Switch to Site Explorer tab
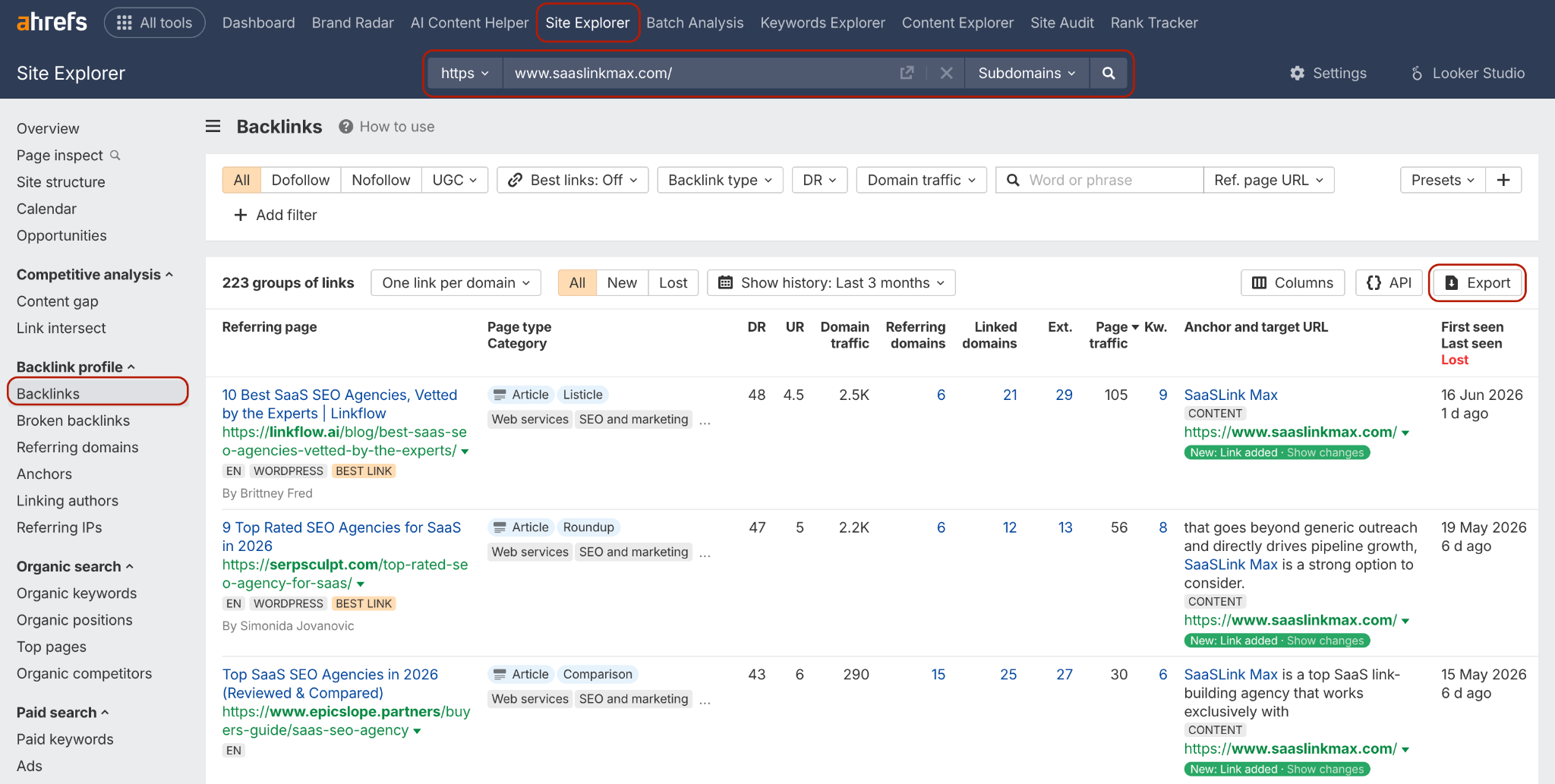The width and height of the screenshot is (1555, 784). pyautogui.click(x=588, y=23)
